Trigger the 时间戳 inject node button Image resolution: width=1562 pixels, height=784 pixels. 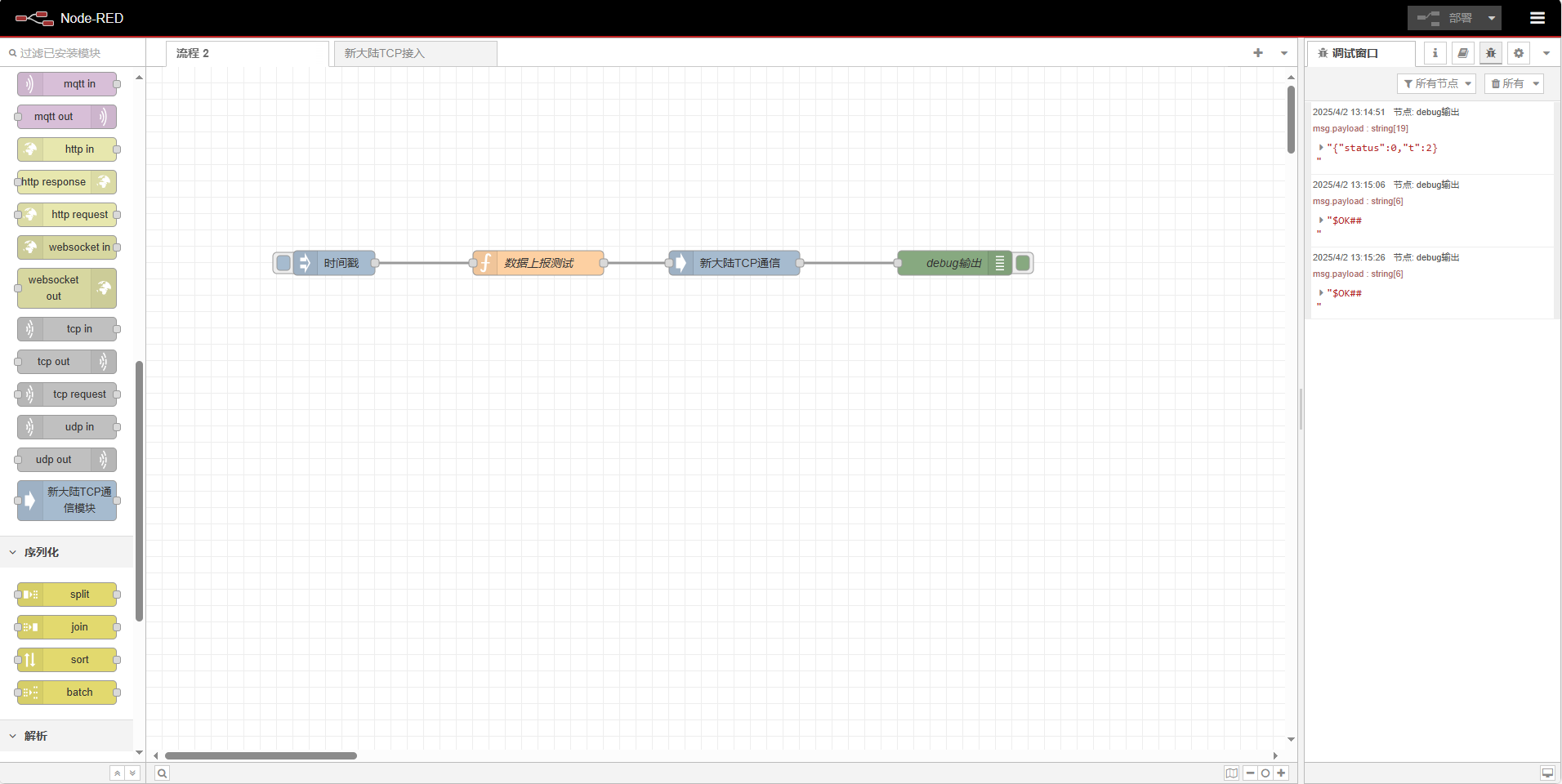283,263
